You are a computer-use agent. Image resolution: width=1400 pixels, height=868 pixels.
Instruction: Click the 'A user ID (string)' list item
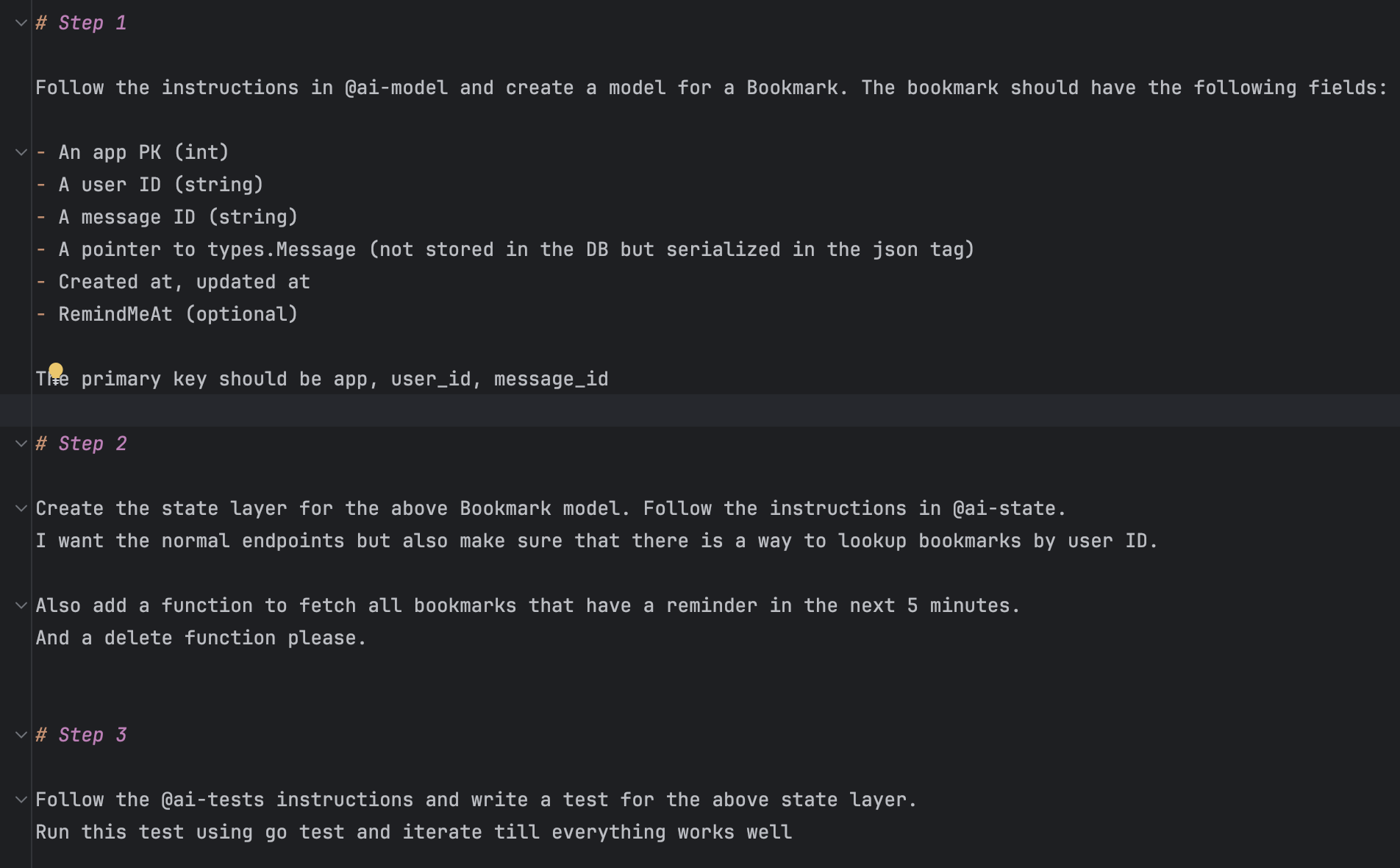coord(160,185)
